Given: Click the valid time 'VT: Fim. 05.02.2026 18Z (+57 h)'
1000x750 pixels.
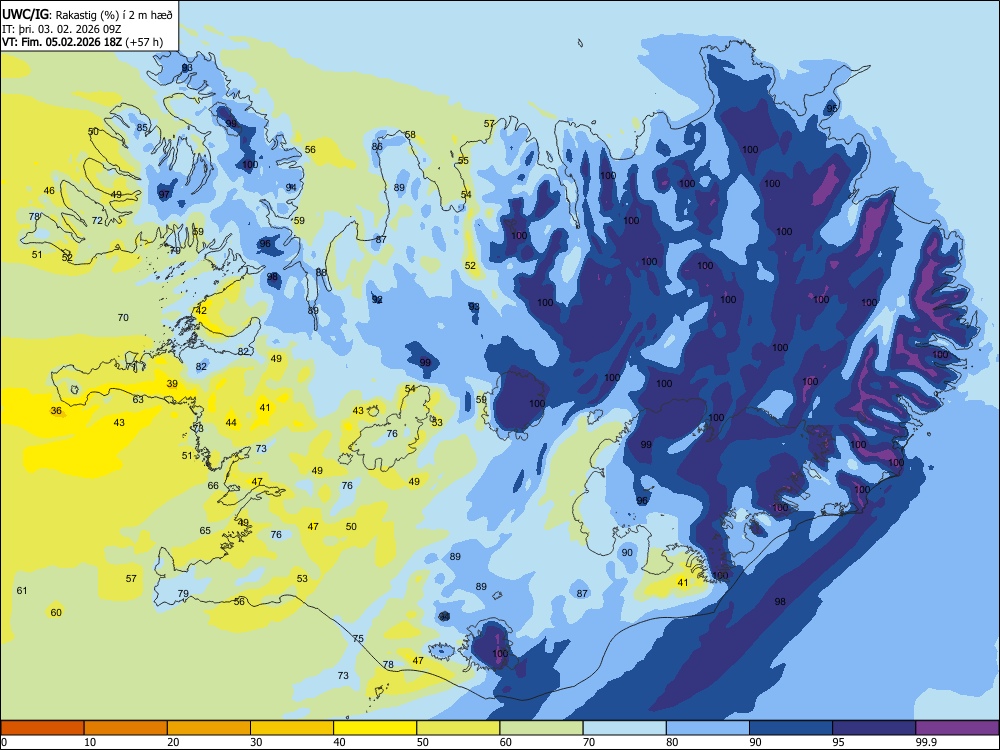Looking at the screenshot, I should click(82, 42).
